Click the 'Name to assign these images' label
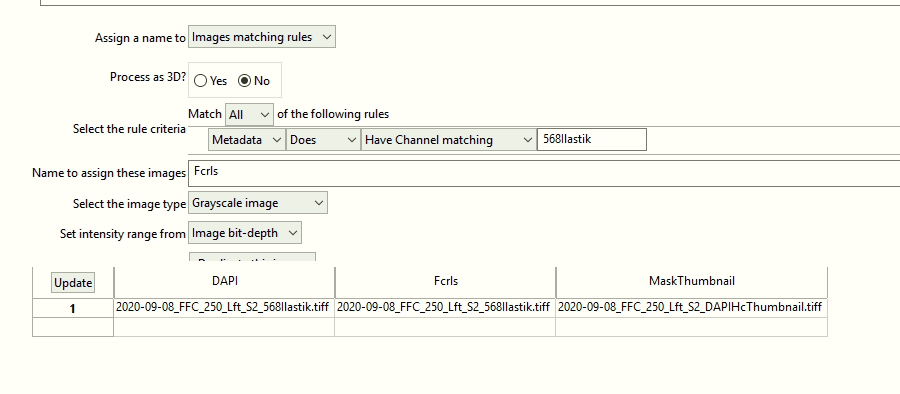Screen dimensions: 900x394 [109, 173]
